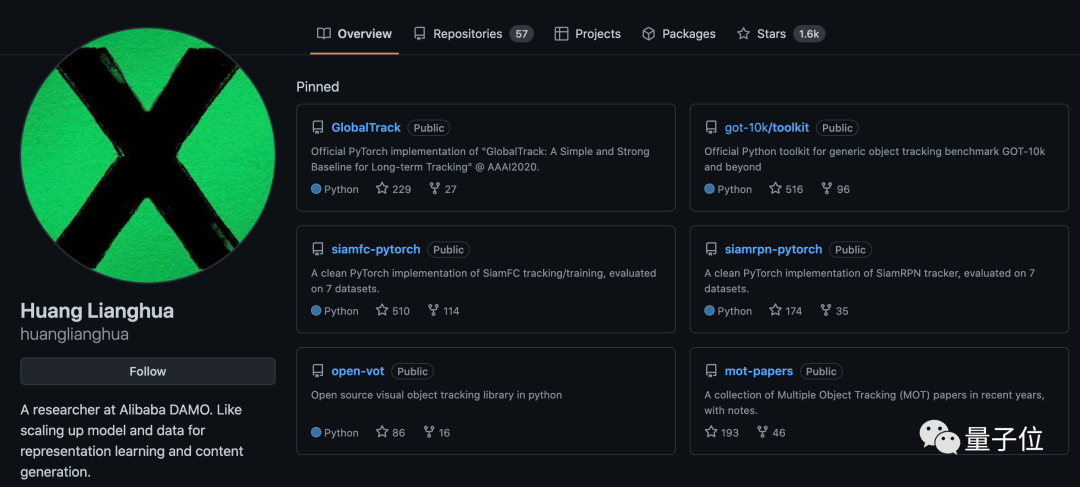Open the open-vot repository
This screenshot has height=487, width=1080.
(x=357, y=371)
